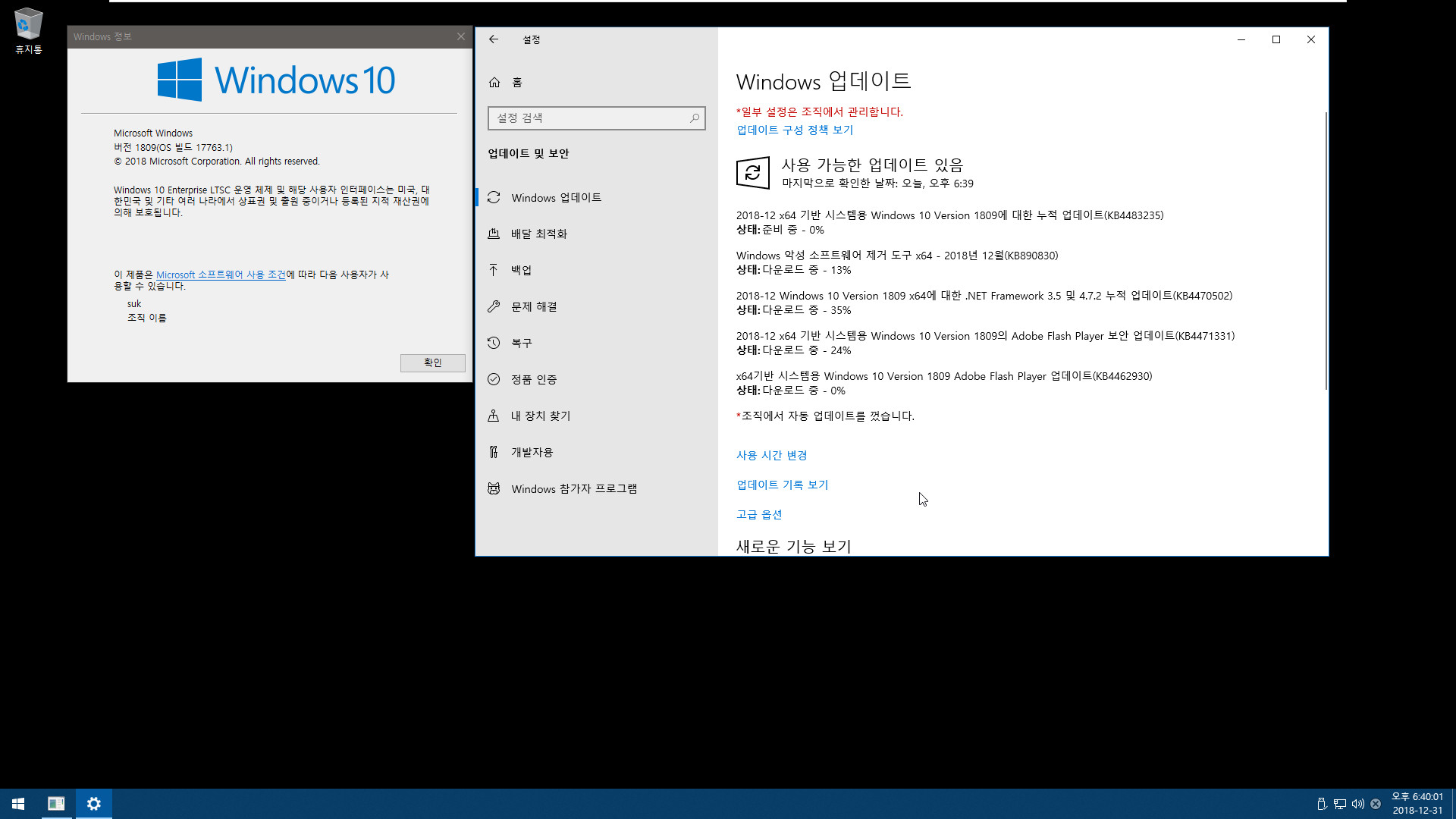1456x819 pixels.
Task: Click the USB safely remove tray icon
Action: (x=1322, y=804)
